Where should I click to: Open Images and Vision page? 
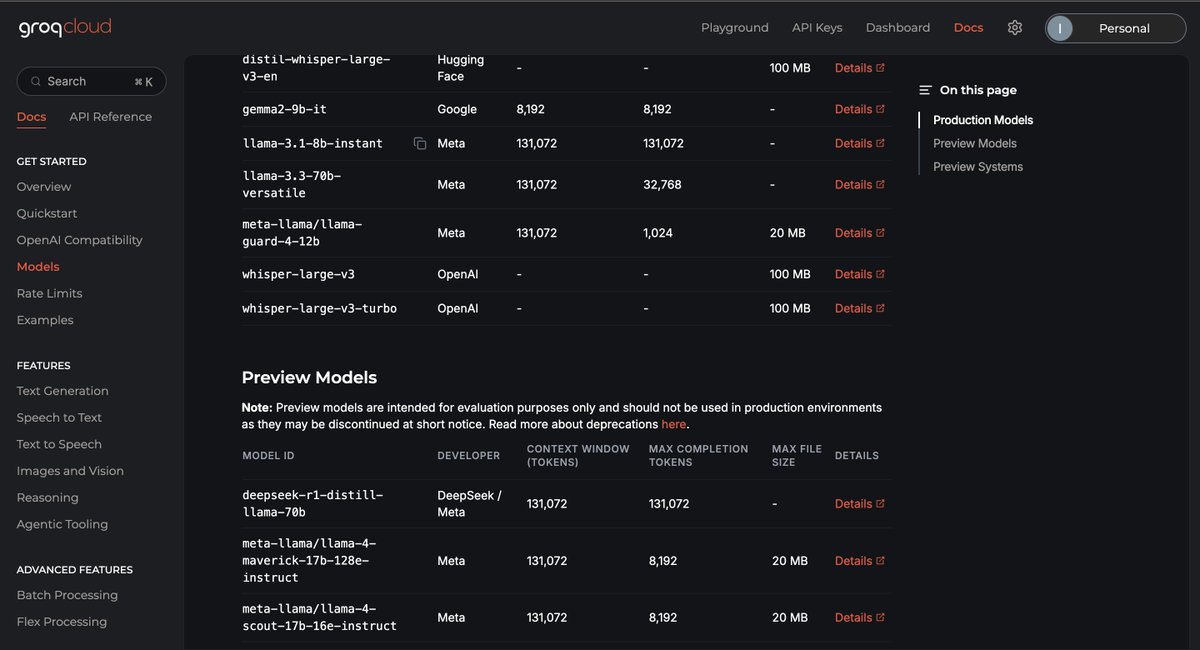[71, 471]
